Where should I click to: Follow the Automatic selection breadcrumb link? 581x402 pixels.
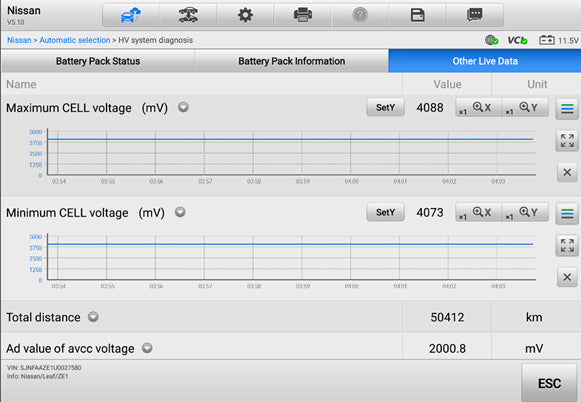tap(75, 40)
